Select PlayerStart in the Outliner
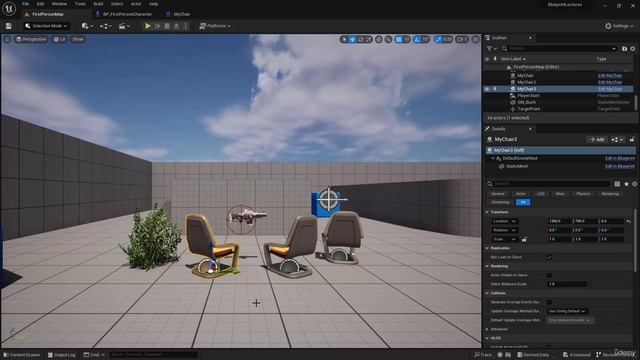 tap(528, 96)
